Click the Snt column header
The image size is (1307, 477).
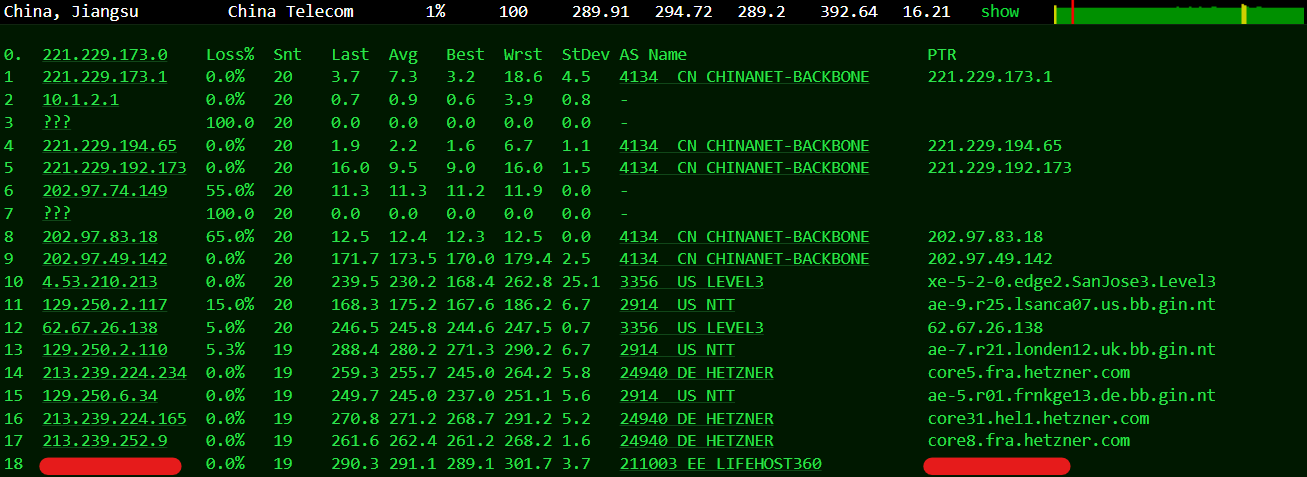click(287, 55)
